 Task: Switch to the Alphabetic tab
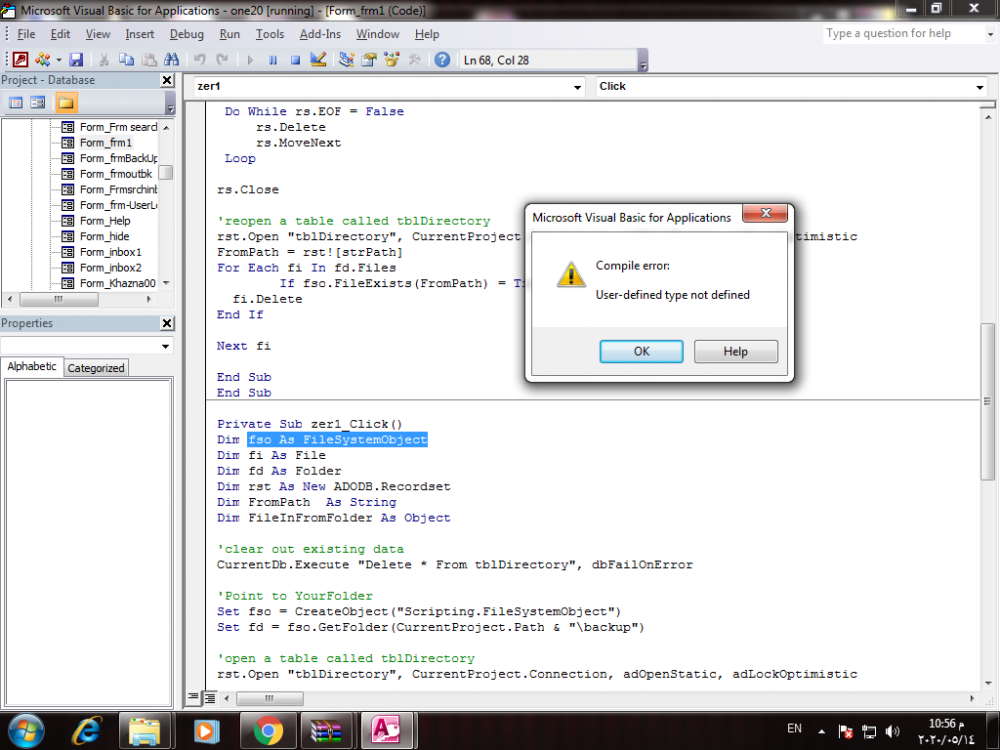(x=32, y=367)
